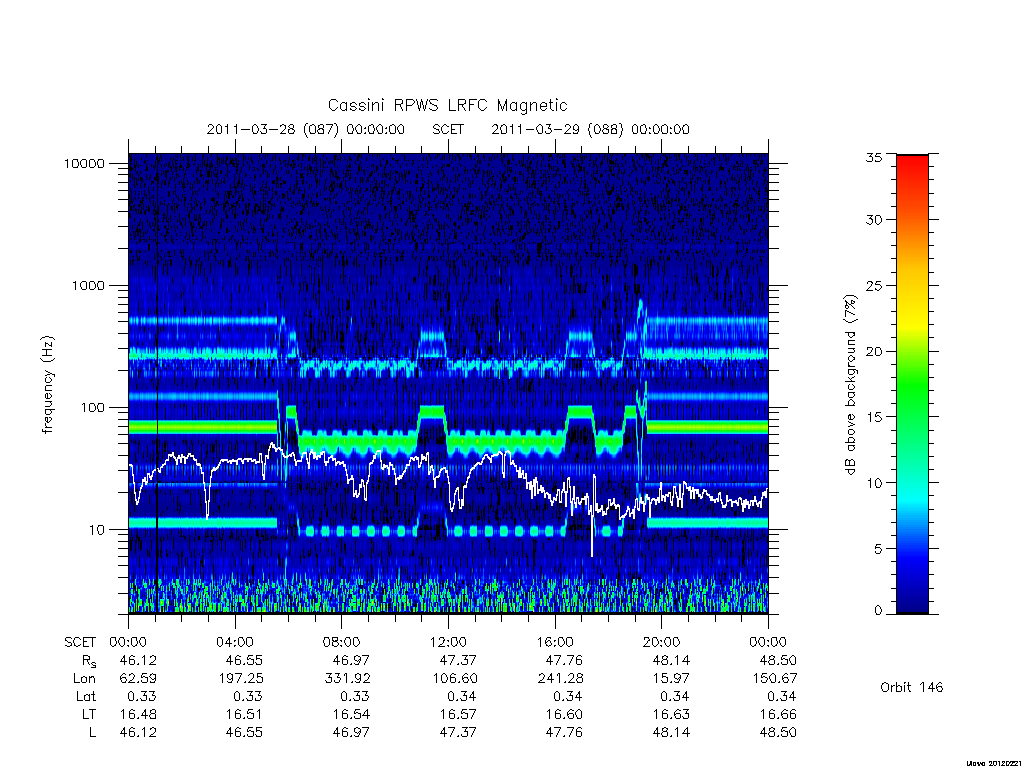Click color bar tick label "15"
Screen dimensions: 1024x768
click(873, 417)
